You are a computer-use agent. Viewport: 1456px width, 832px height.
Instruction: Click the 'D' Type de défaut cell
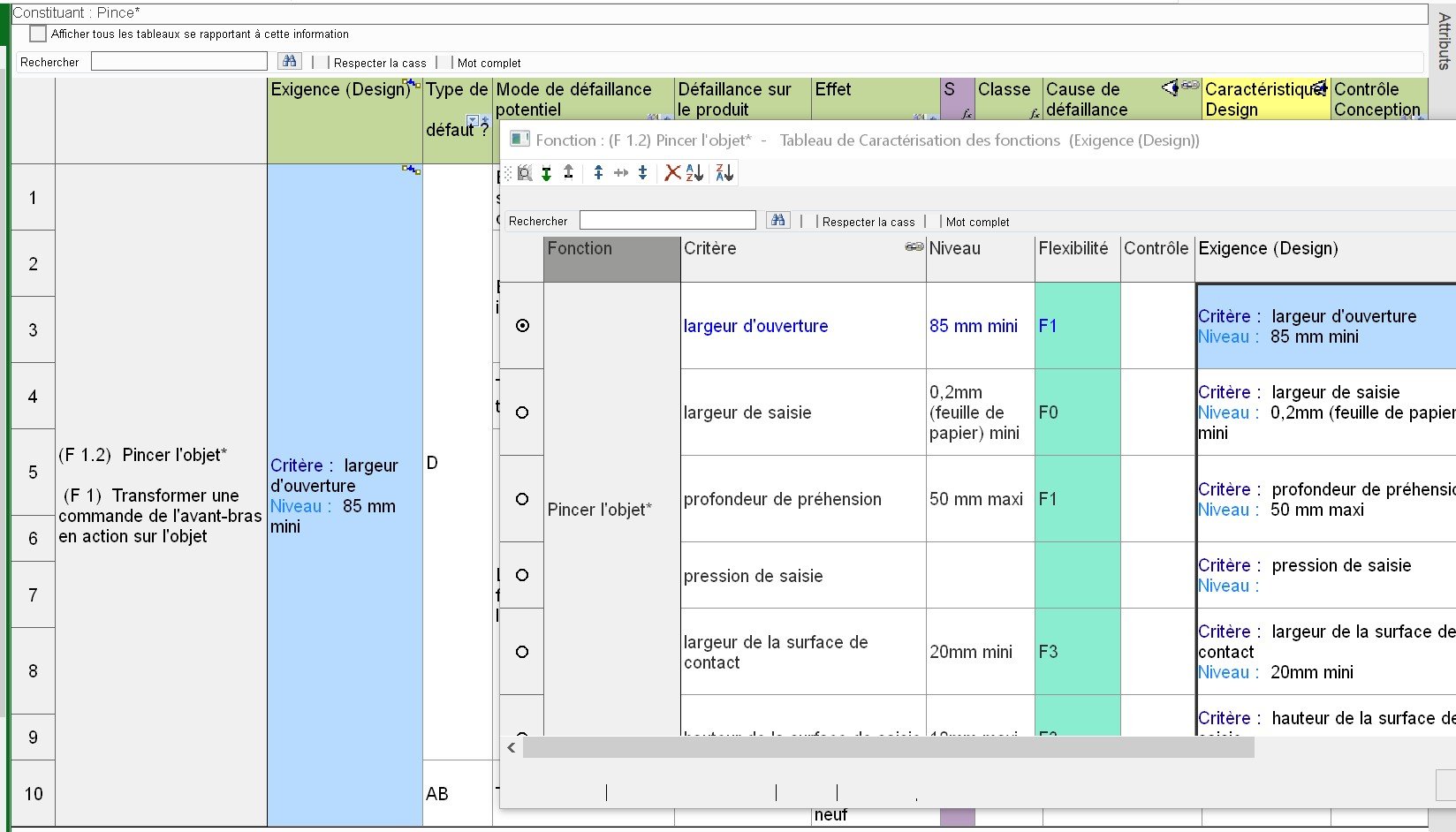[458, 462]
